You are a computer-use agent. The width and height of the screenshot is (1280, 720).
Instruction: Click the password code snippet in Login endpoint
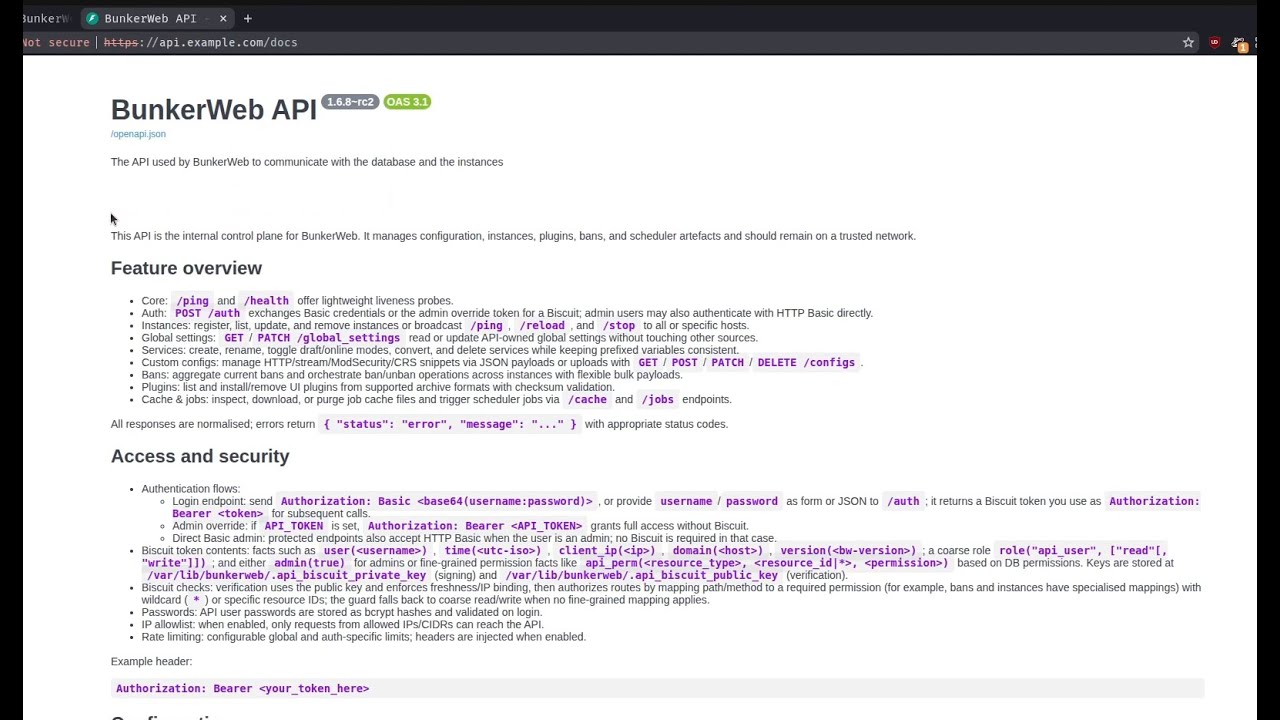tap(751, 502)
